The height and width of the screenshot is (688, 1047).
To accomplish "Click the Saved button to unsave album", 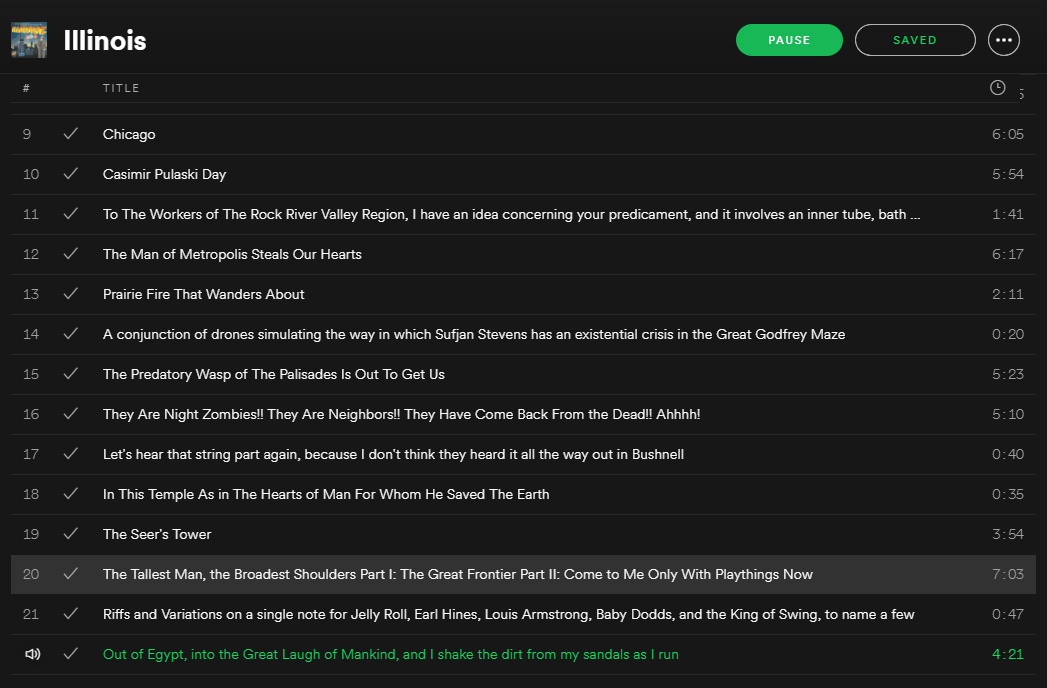I will pyautogui.click(x=914, y=40).
